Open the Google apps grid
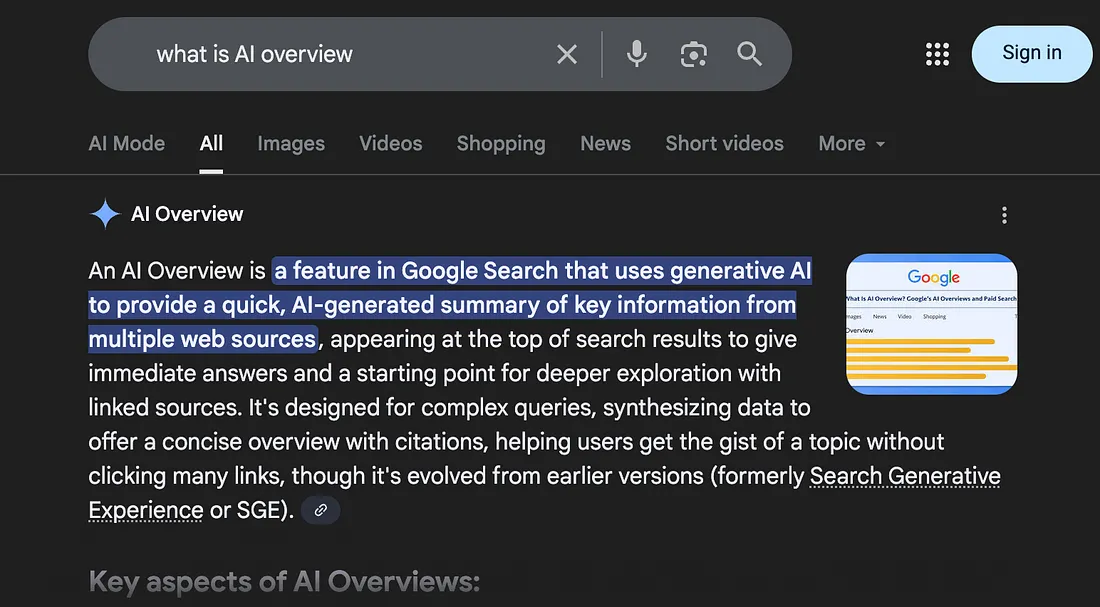Image resolution: width=1100 pixels, height=607 pixels. click(937, 54)
